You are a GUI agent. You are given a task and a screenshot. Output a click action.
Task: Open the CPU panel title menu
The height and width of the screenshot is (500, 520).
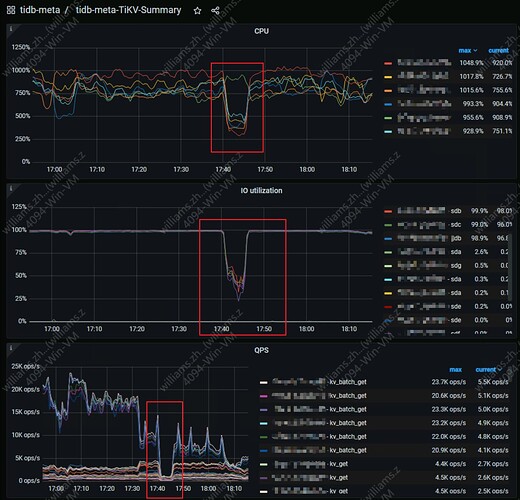click(261, 31)
